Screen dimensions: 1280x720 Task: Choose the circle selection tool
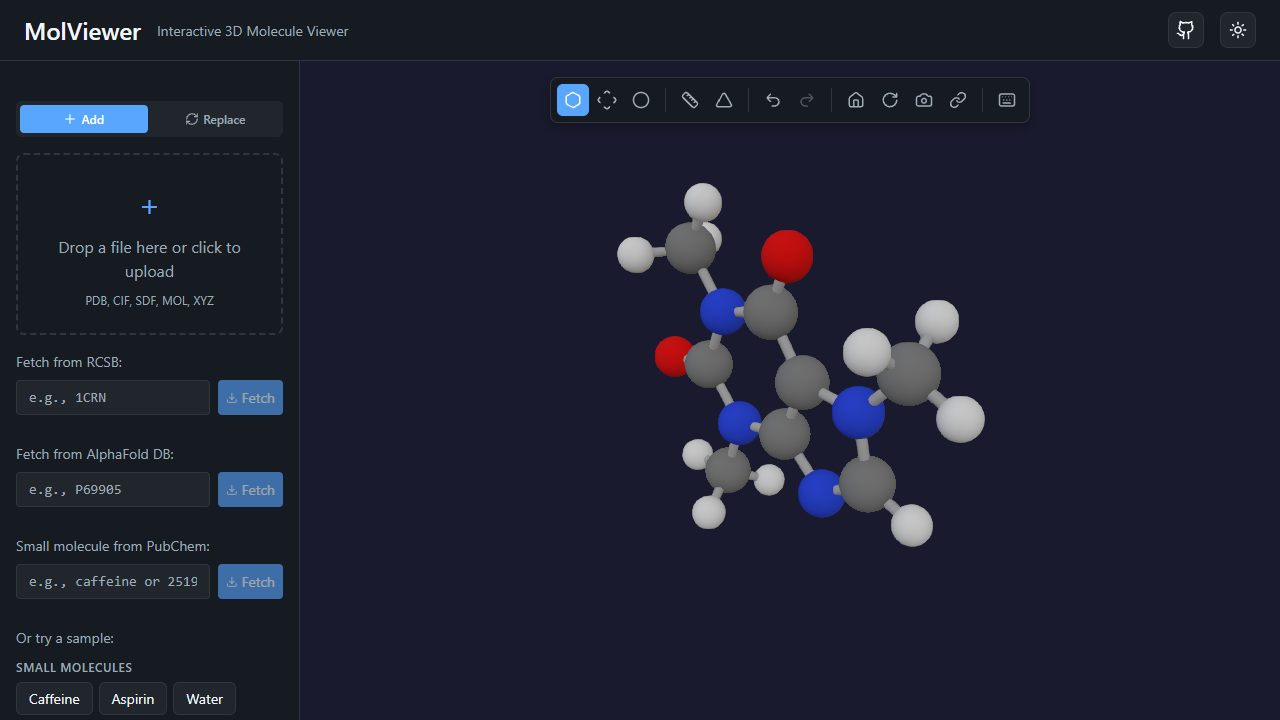(641, 100)
